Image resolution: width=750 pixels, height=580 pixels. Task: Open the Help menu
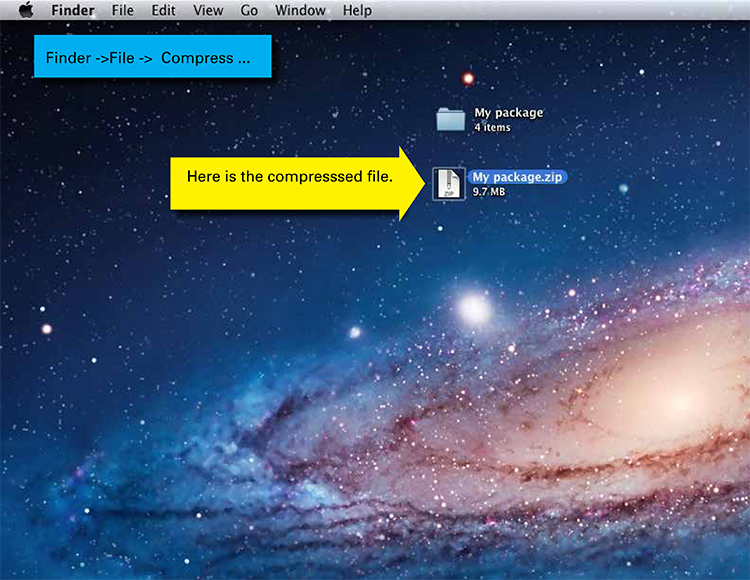pyautogui.click(x=357, y=10)
